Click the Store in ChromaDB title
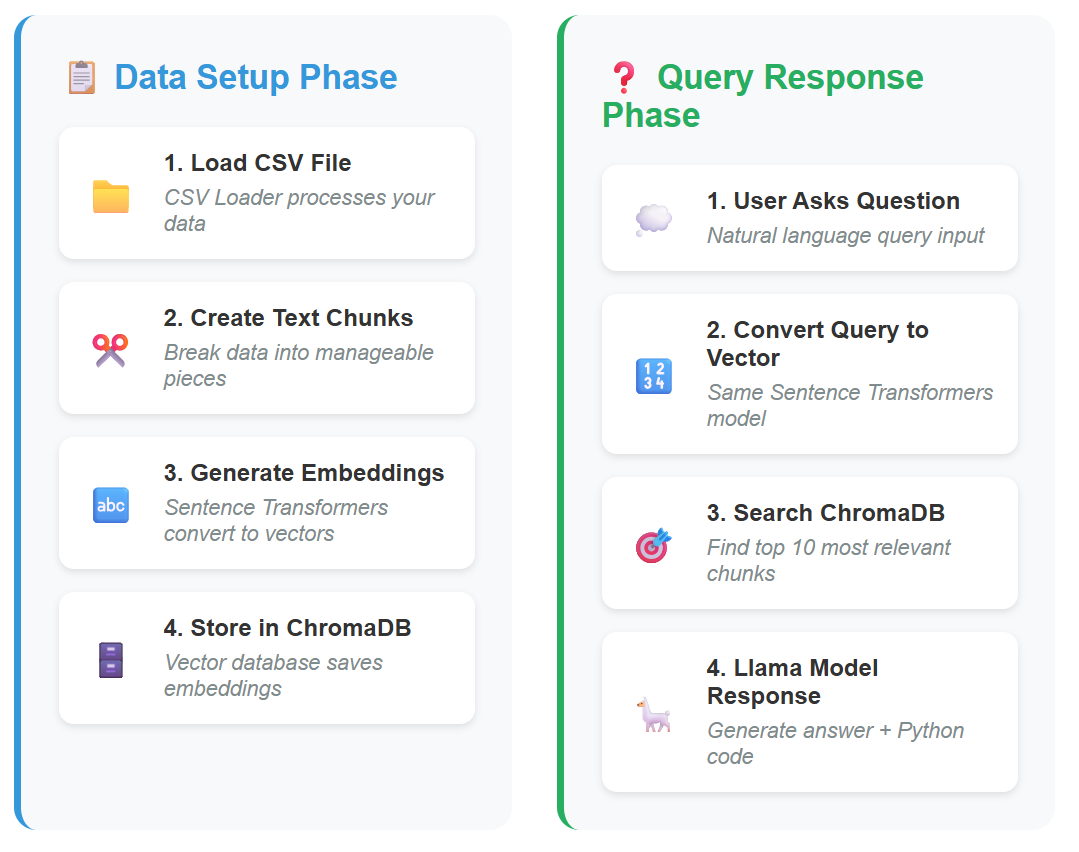Image resolution: width=1079 pixels, height=852 pixels. [287, 628]
